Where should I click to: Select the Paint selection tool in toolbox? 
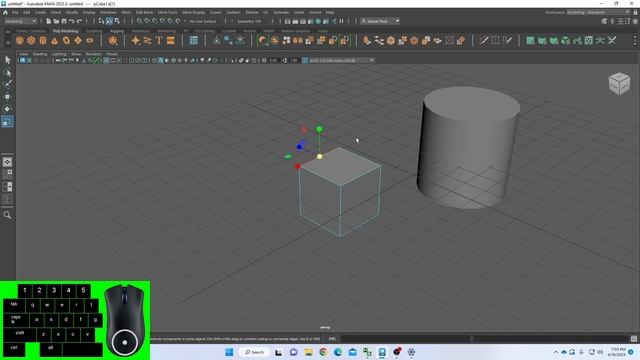pos(7,84)
